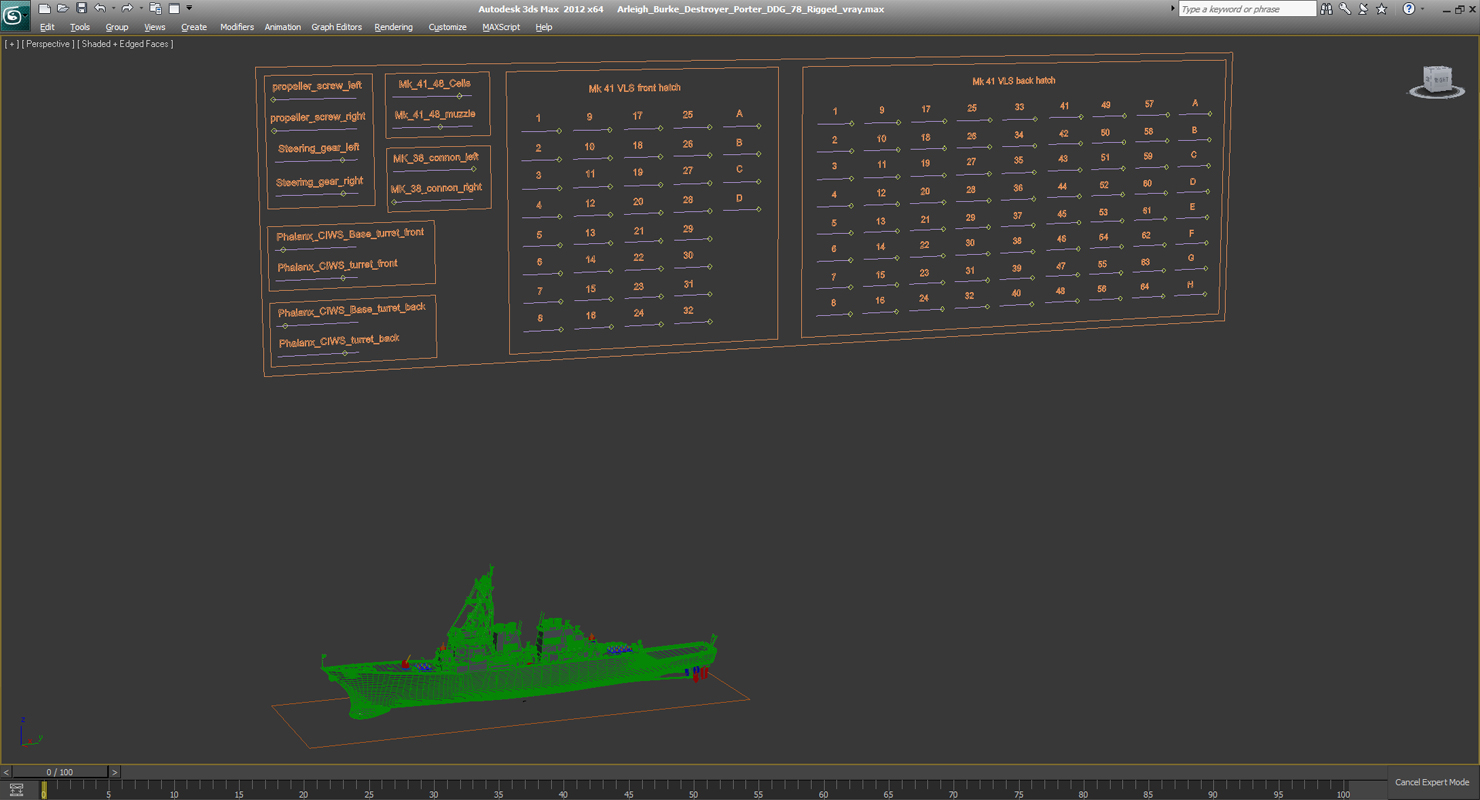Click the viewport [+] general menu label
Viewport: 1480px width, 800px height.
coord(11,44)
